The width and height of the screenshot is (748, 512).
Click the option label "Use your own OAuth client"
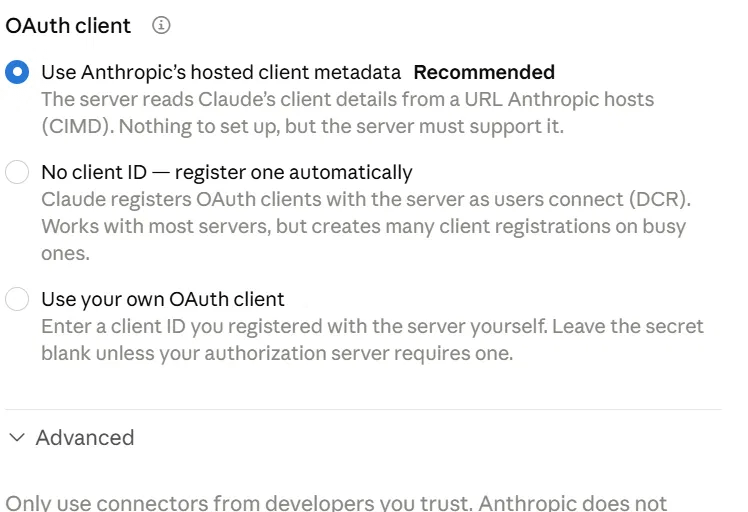click(x=163, y=300)
